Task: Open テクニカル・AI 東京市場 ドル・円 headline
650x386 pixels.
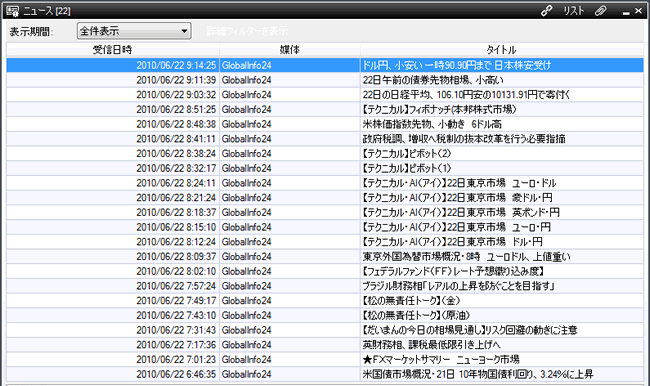Action: tap(452, 242)
